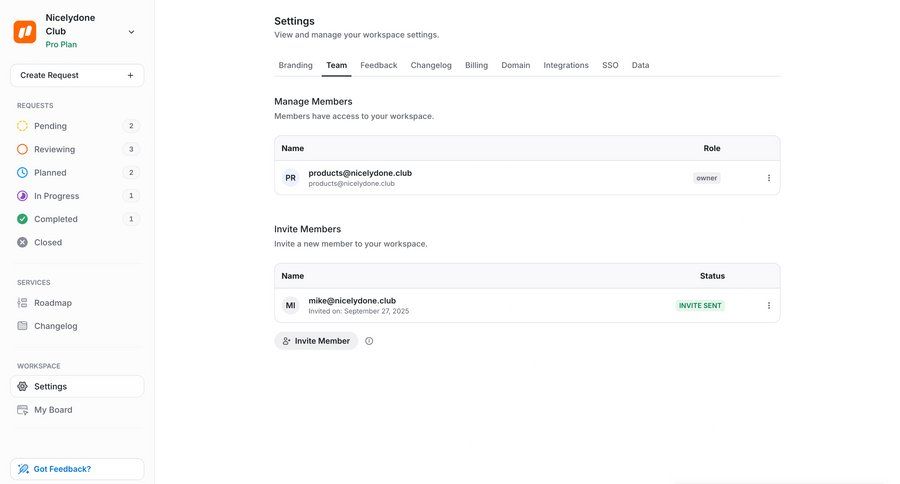
Task: Go to Planned requests
Action: point(50,173)
